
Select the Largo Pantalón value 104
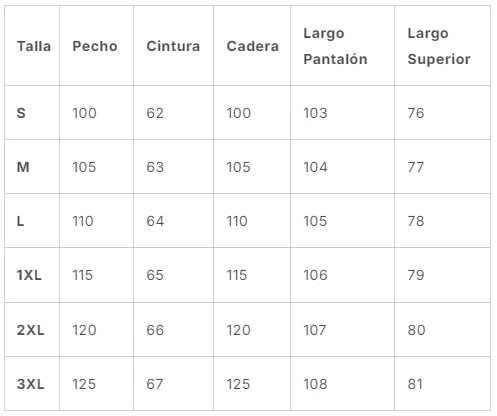click(315, 167)
